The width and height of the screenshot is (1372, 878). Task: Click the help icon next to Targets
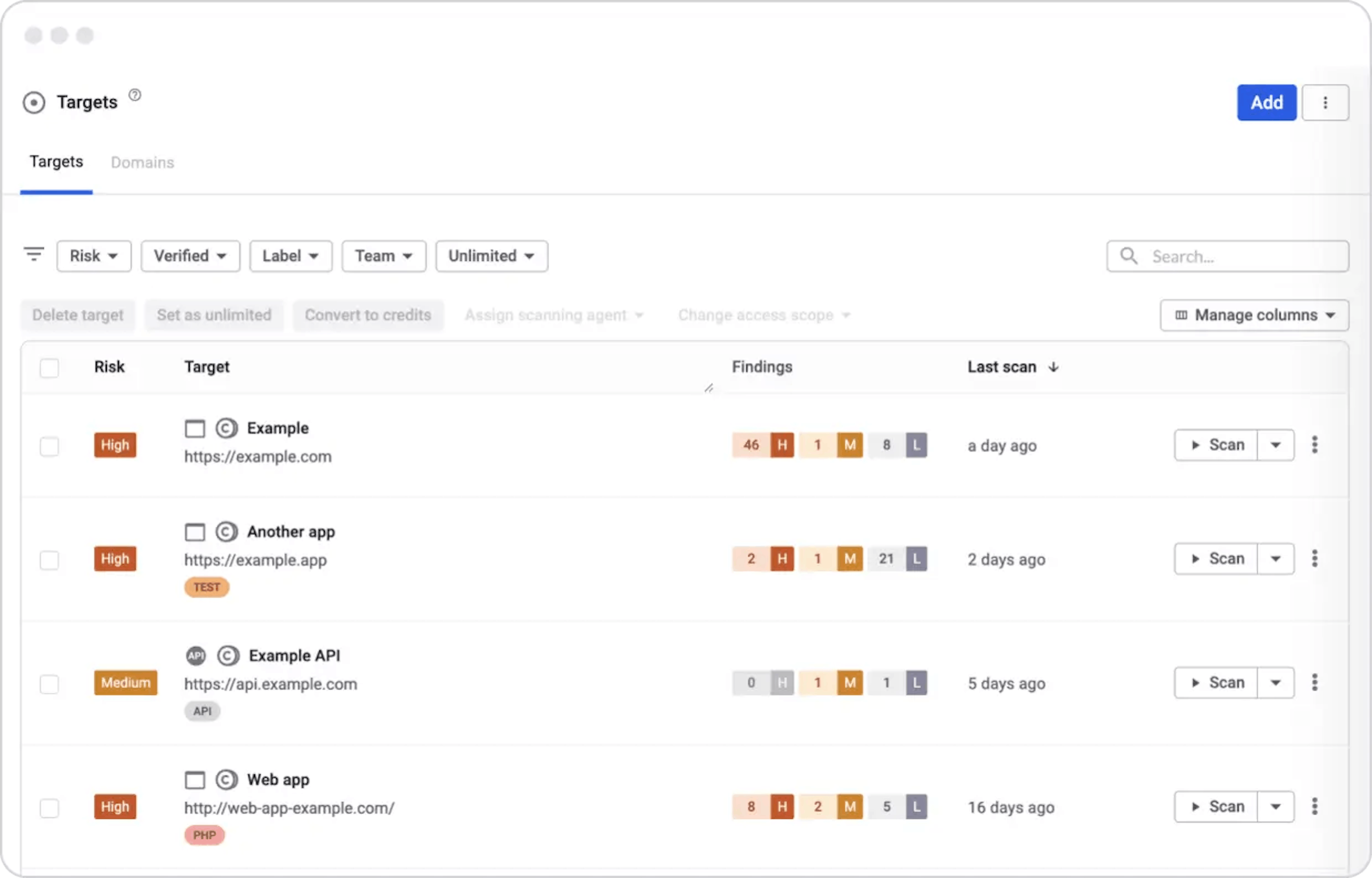tap(134, 95)
